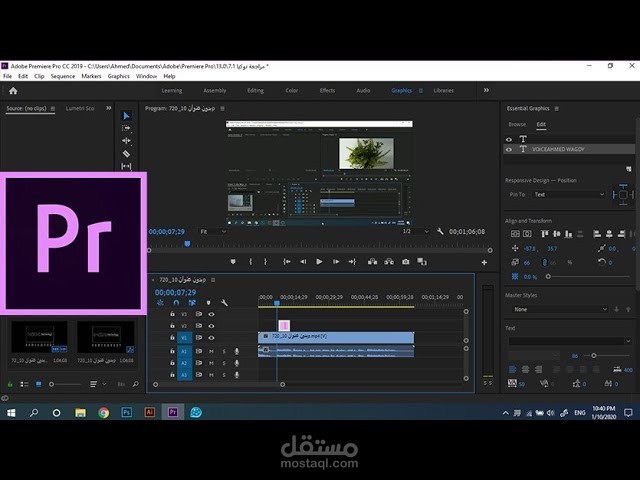Open the Markers menu
640x480 pixels.
91,76
